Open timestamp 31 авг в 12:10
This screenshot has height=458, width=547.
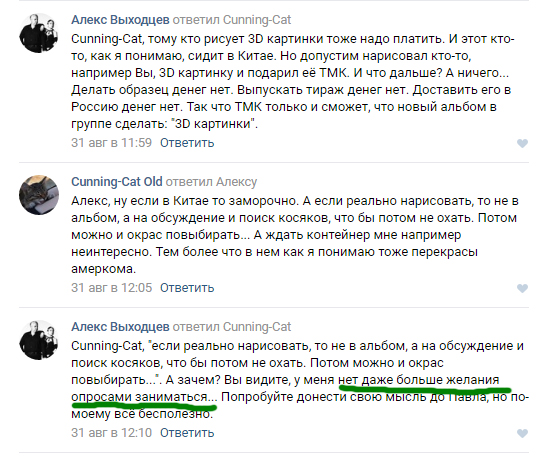(112, 433)
